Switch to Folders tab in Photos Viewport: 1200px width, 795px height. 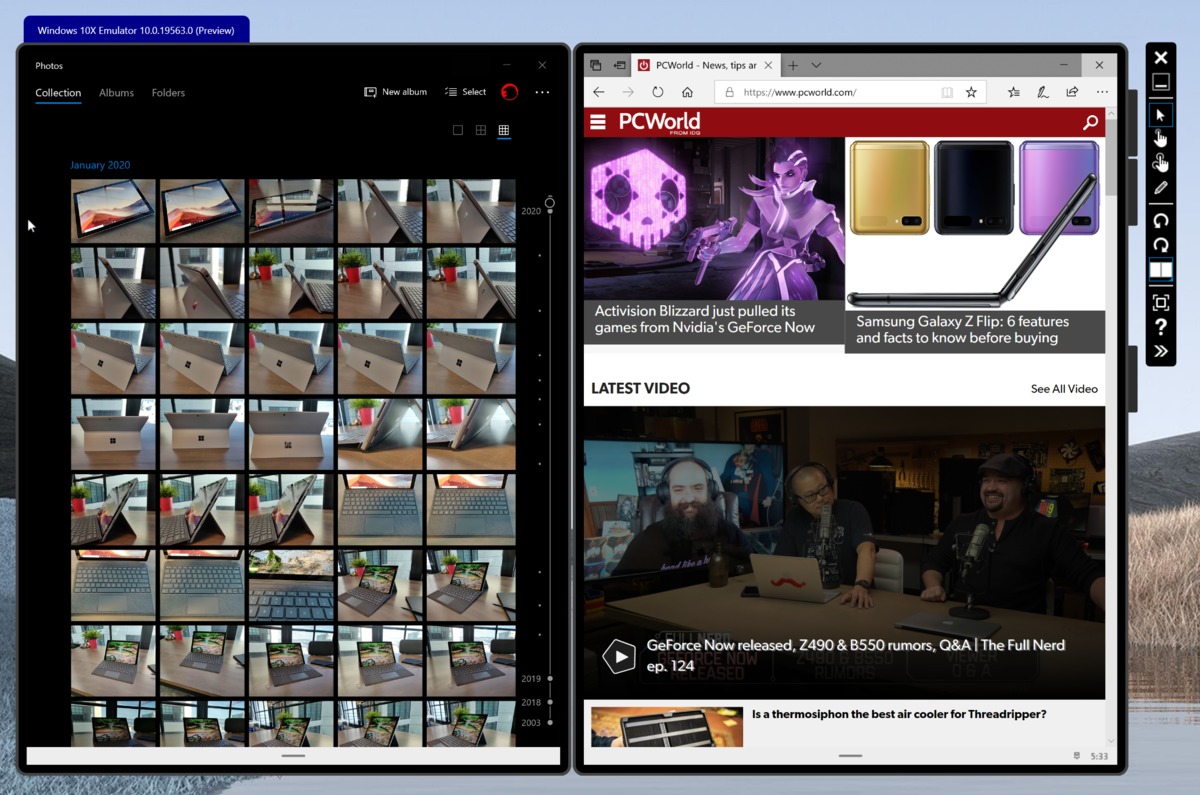click(168, 93)
